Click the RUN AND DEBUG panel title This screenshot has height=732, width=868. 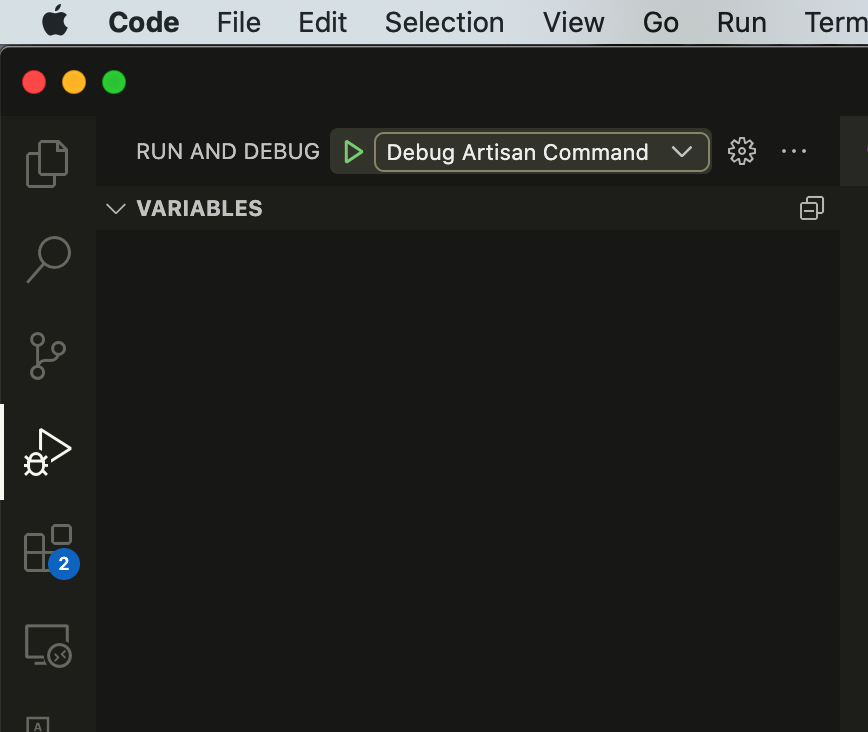[x=227, y=151]
